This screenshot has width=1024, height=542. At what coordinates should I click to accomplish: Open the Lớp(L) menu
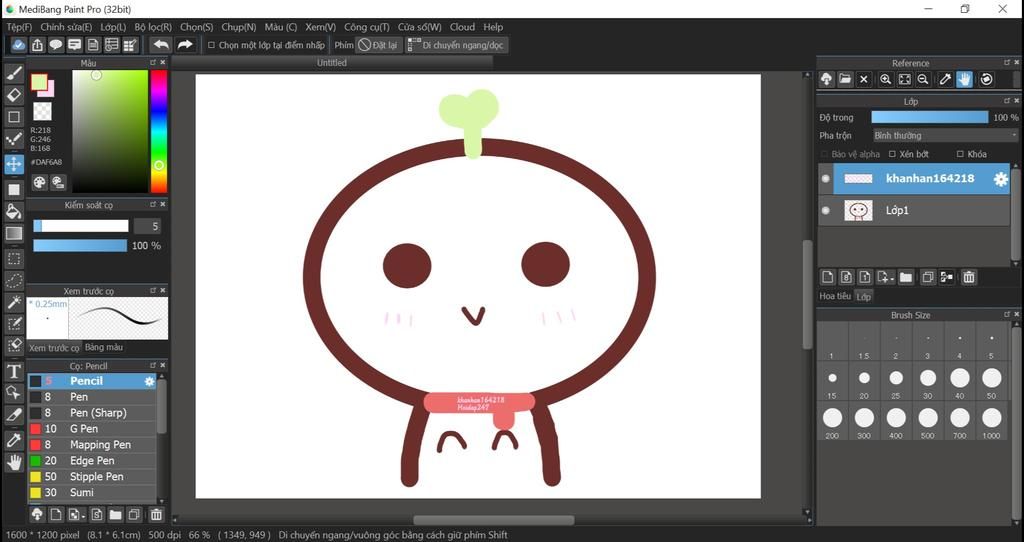[113, 27]
